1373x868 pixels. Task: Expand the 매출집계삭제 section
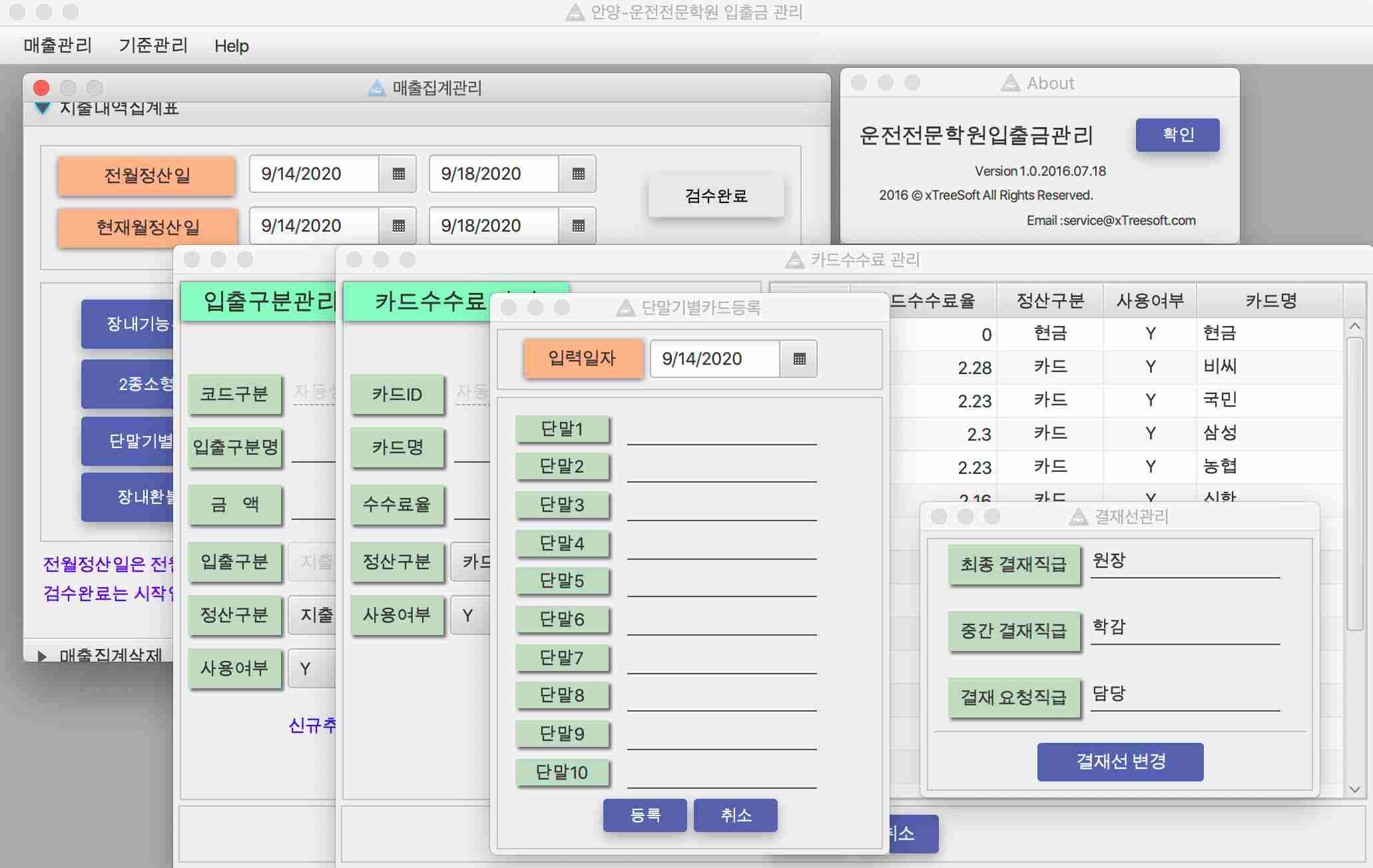coord(42,656)
